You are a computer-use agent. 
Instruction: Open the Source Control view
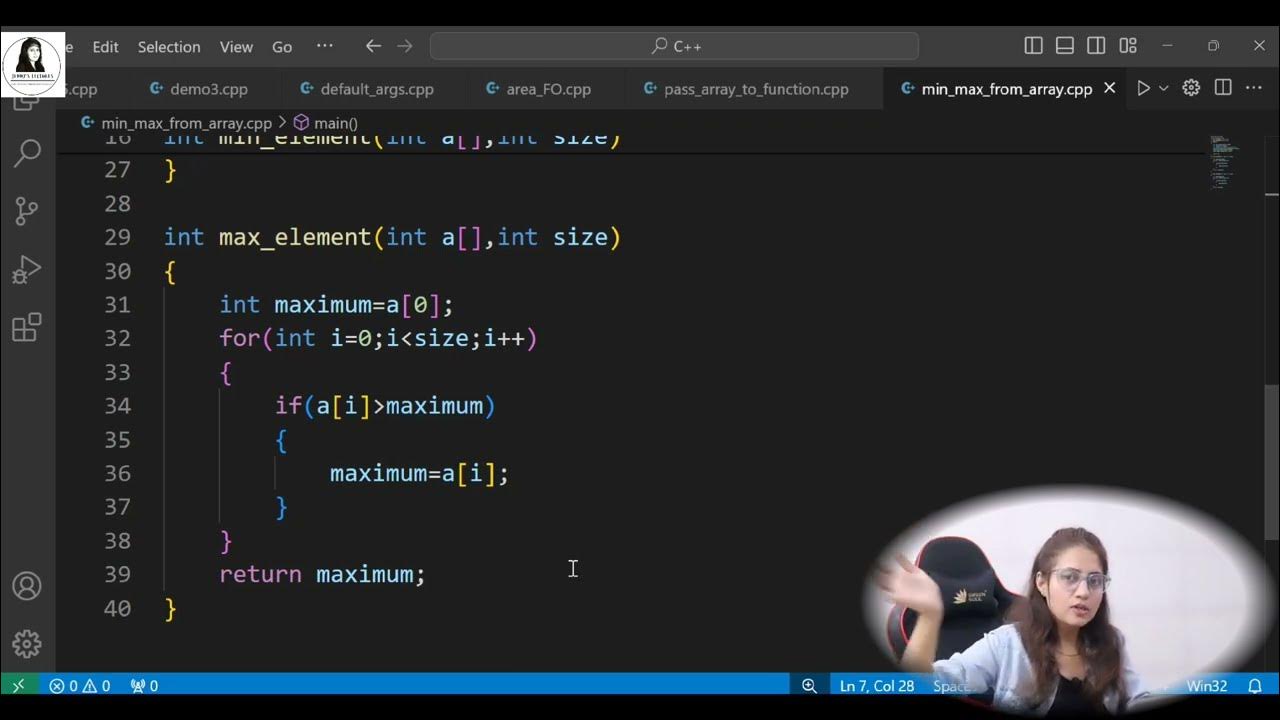click(x=27, y=211)
